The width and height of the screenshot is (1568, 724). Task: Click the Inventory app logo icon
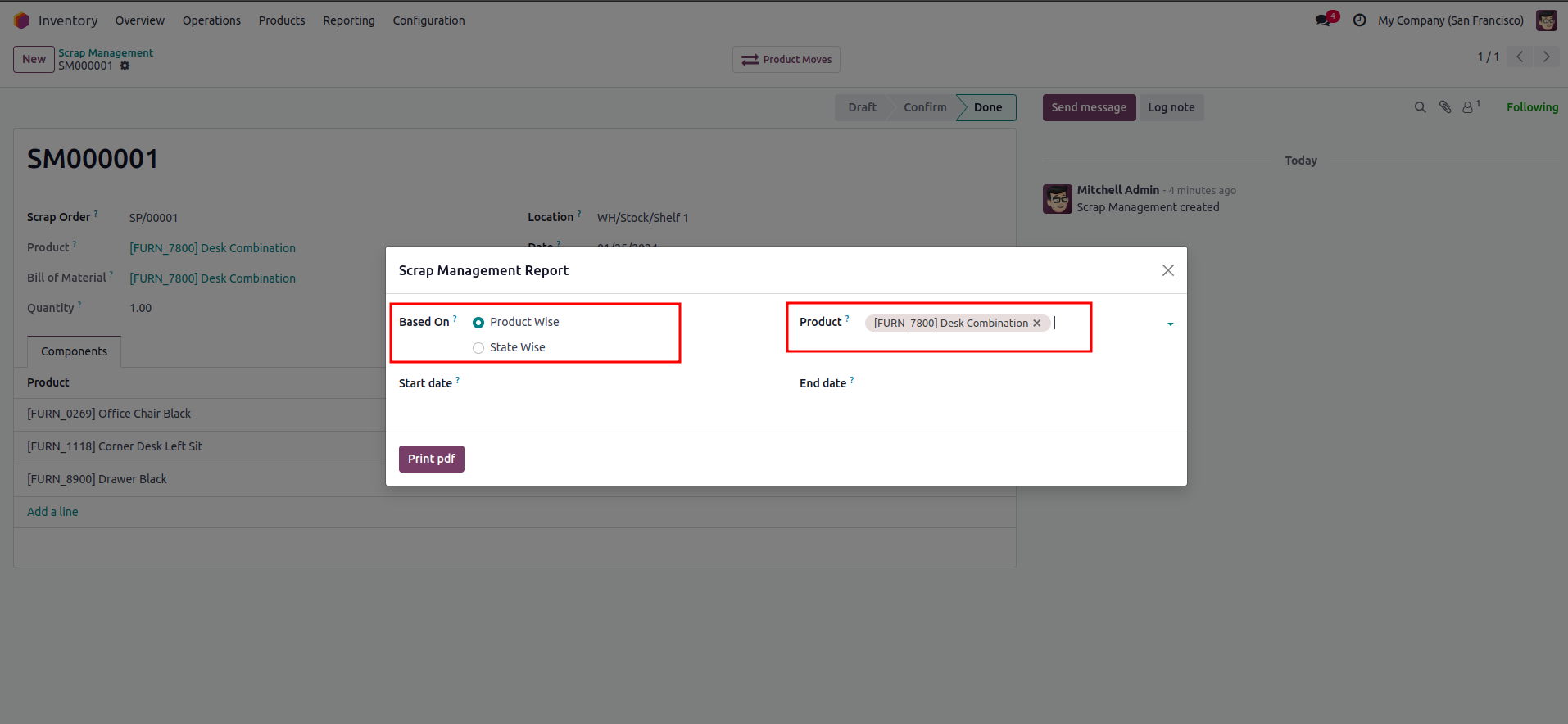tap(21, 20)
